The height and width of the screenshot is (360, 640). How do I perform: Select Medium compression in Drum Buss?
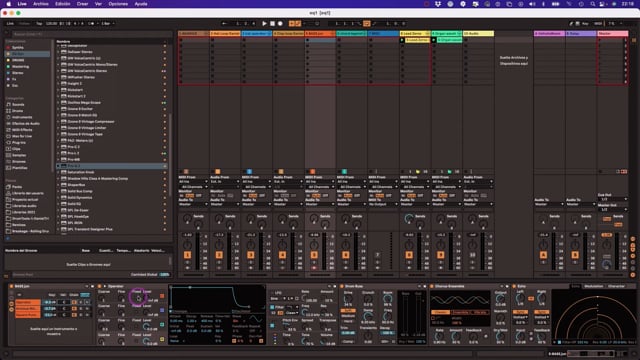pos(348,316)
